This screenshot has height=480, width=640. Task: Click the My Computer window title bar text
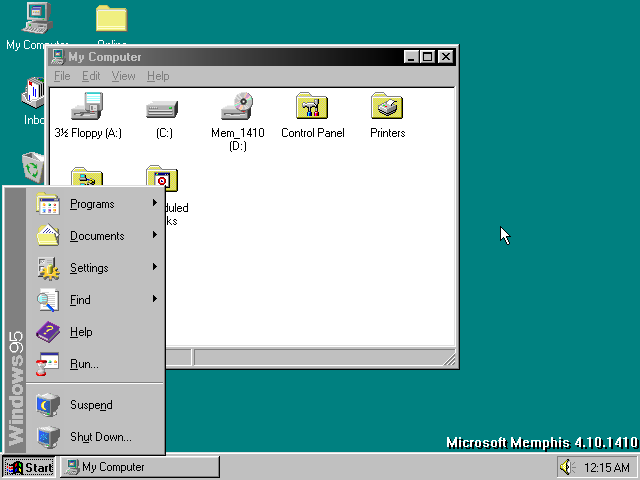click(x=104, y=57)
